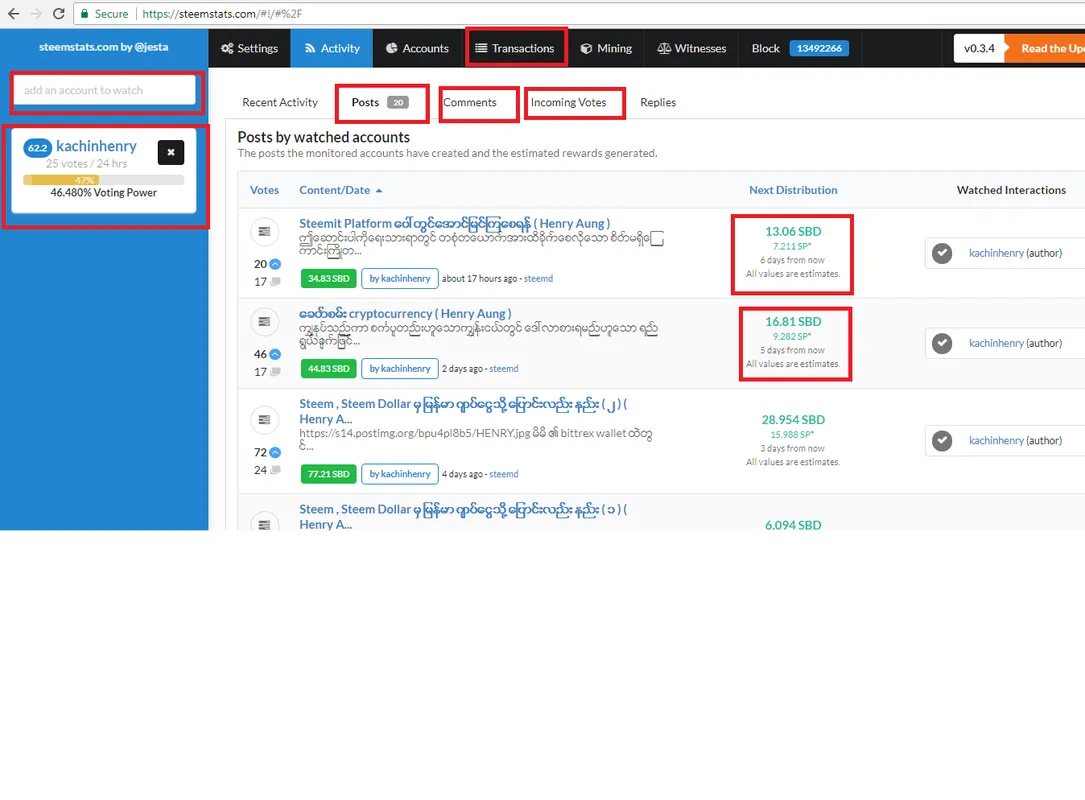Click the 62.2 reputation badge
The image size is (1085, 800).
point(37,147)
